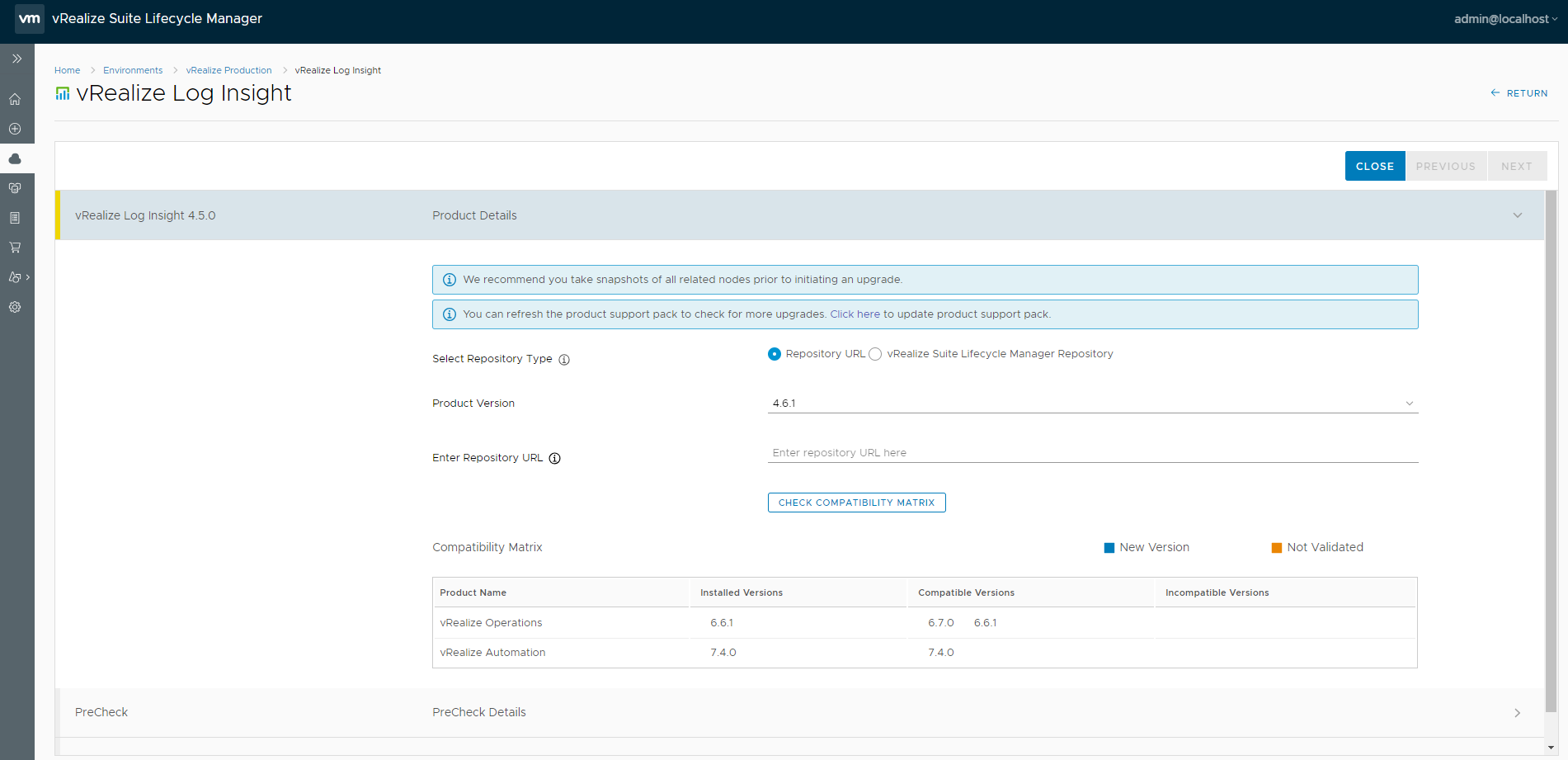Click the RETURN arrow icon
1568x760 pixels.
(x=1495, y=93)
